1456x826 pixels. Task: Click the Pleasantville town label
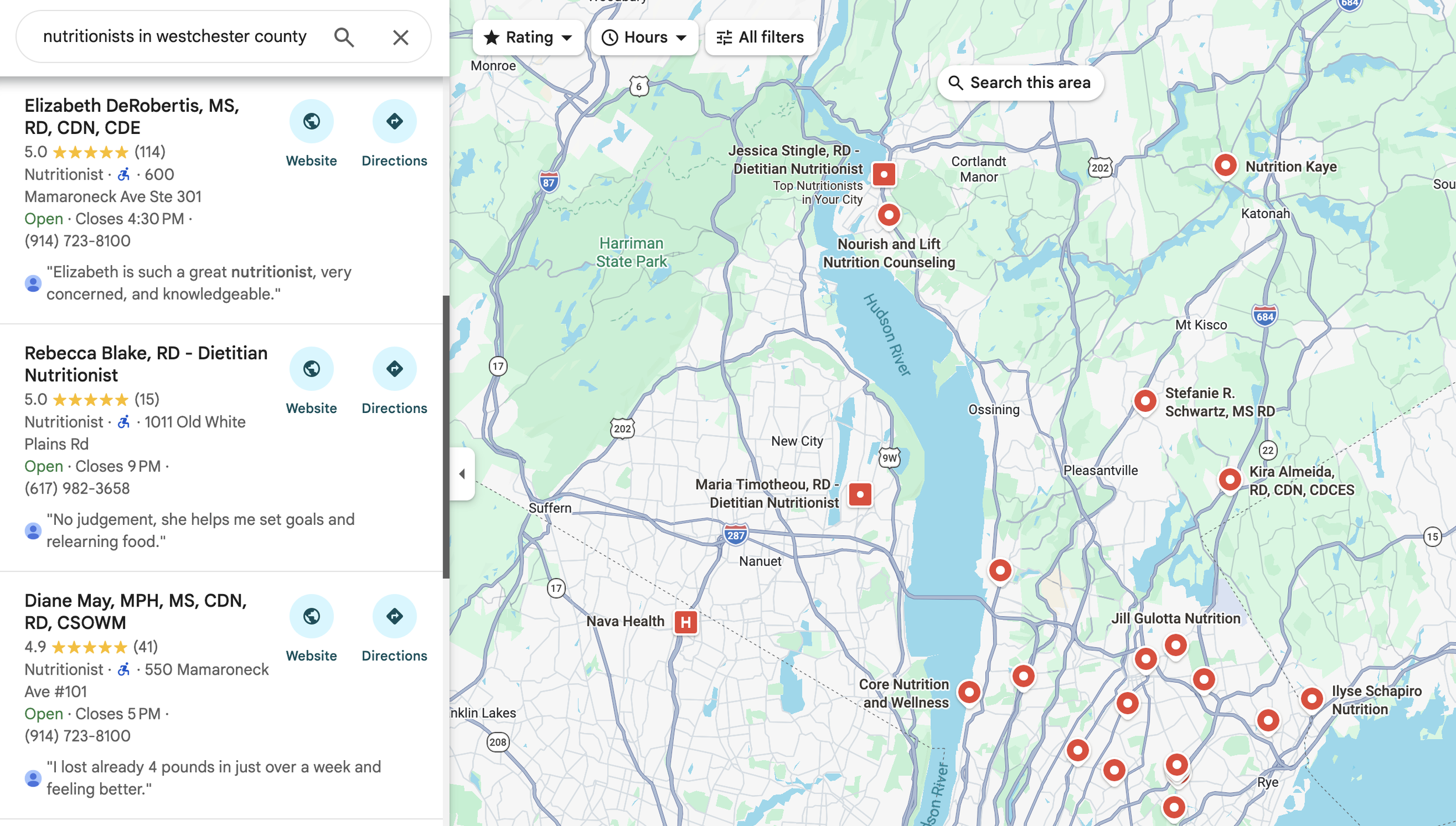tap(1100, 471)
